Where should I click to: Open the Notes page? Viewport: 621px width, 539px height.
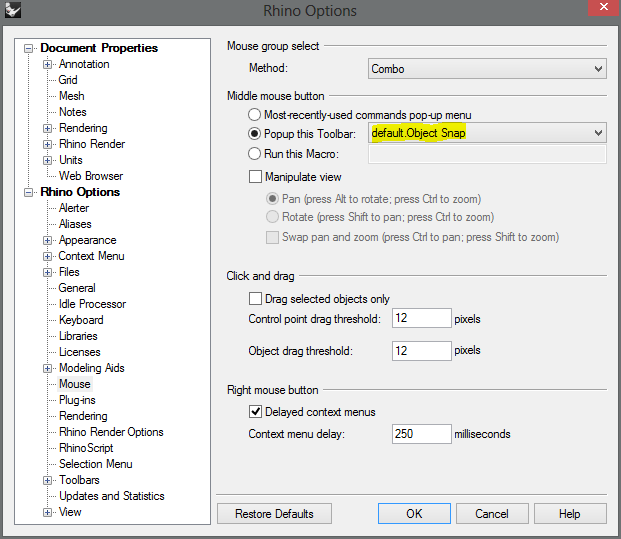click(x=73, y=112)
